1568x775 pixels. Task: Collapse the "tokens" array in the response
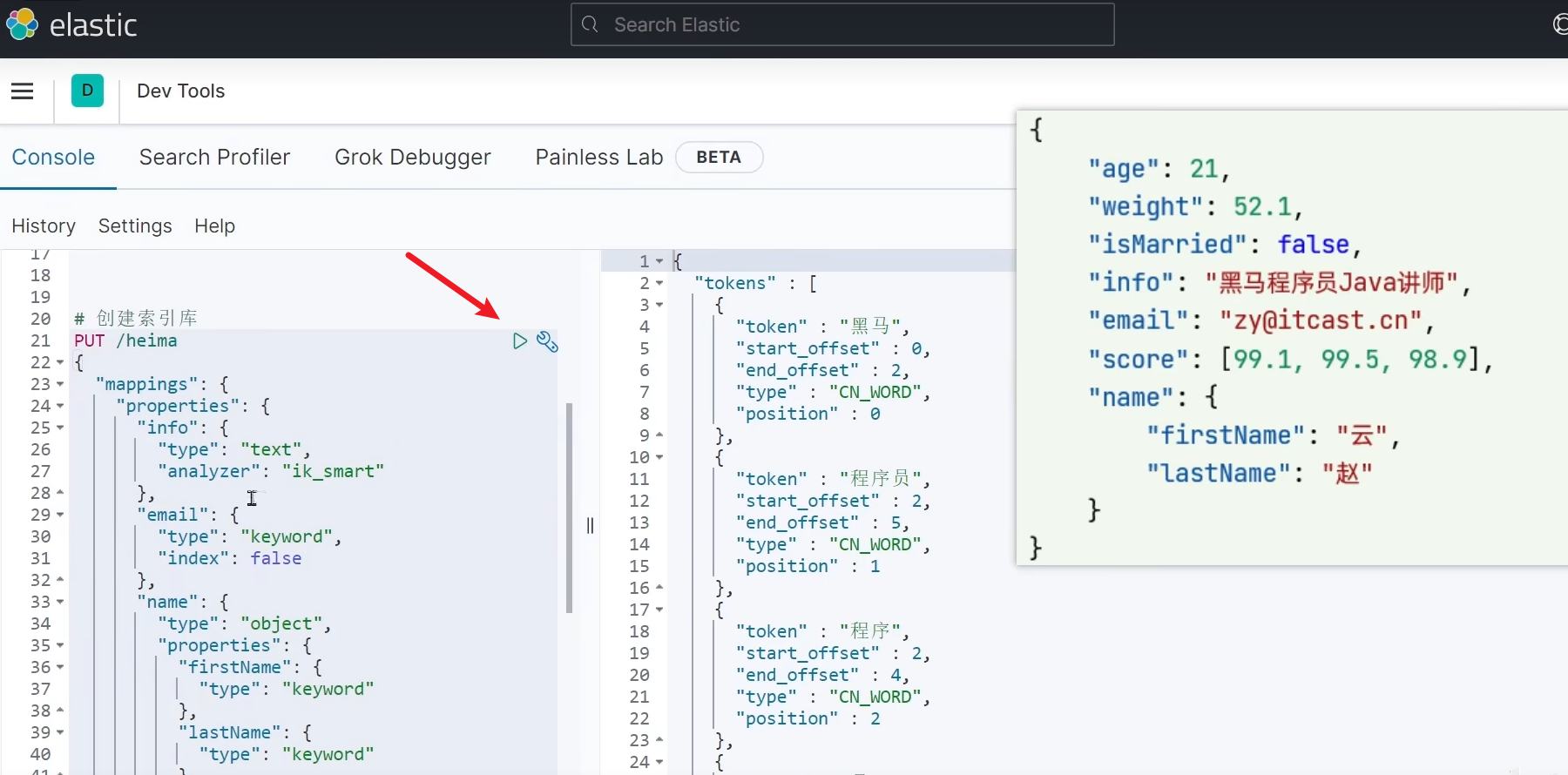pyautogui.click(x=659, y=283)
